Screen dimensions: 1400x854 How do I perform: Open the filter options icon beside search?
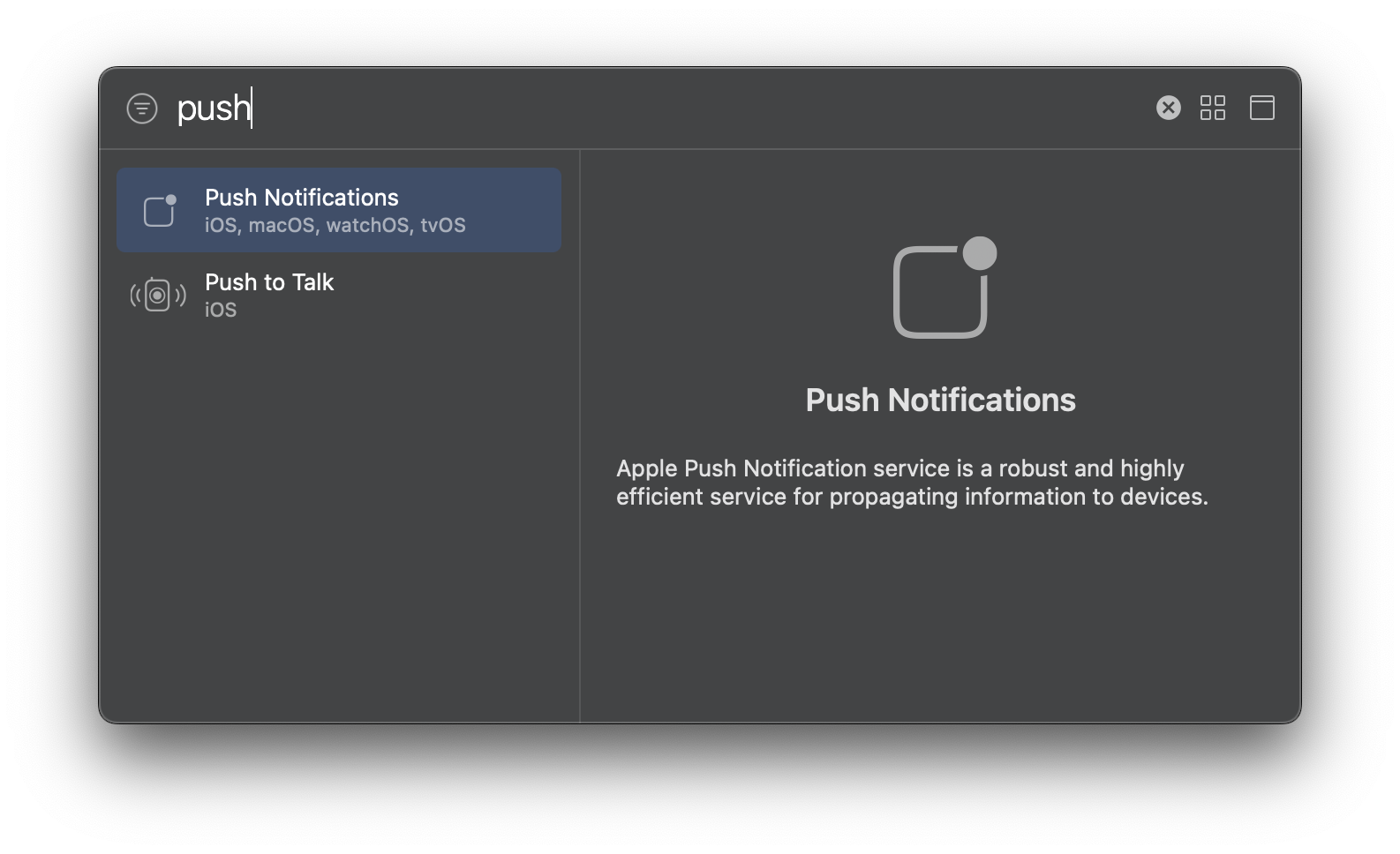tap(142, 109)
